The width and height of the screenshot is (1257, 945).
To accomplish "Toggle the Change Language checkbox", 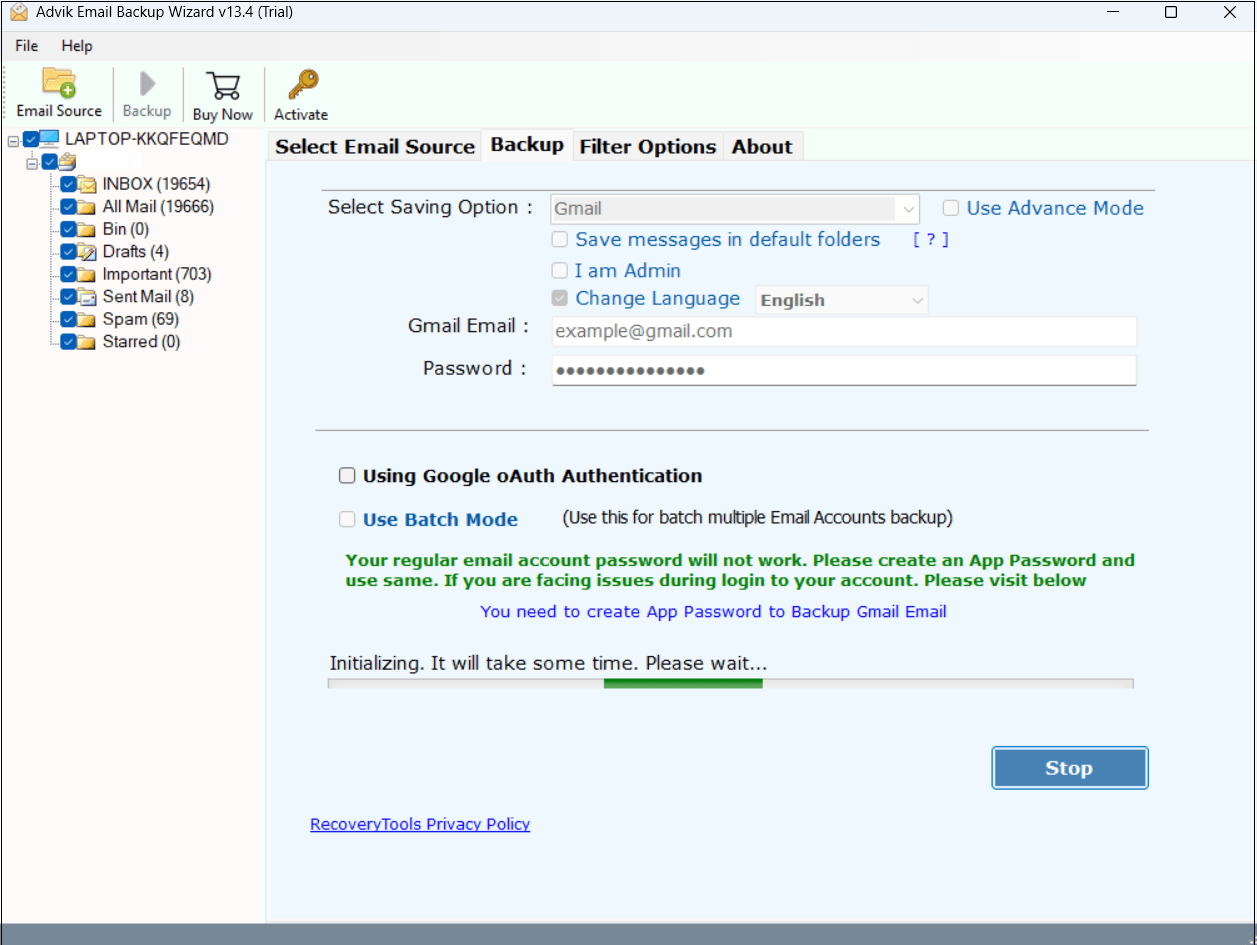I will point(560,298).
